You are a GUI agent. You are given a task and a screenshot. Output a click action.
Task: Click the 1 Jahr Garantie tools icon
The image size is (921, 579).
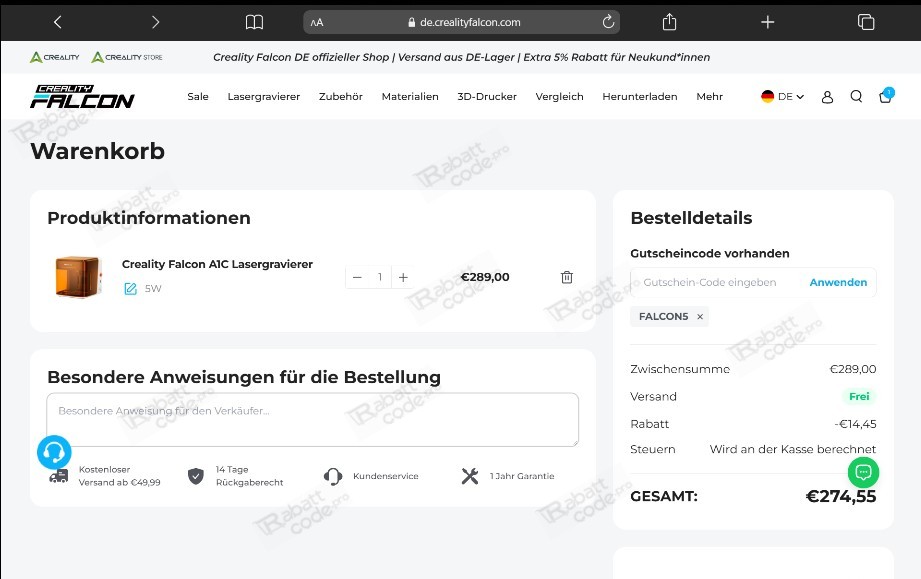point(470,476)
